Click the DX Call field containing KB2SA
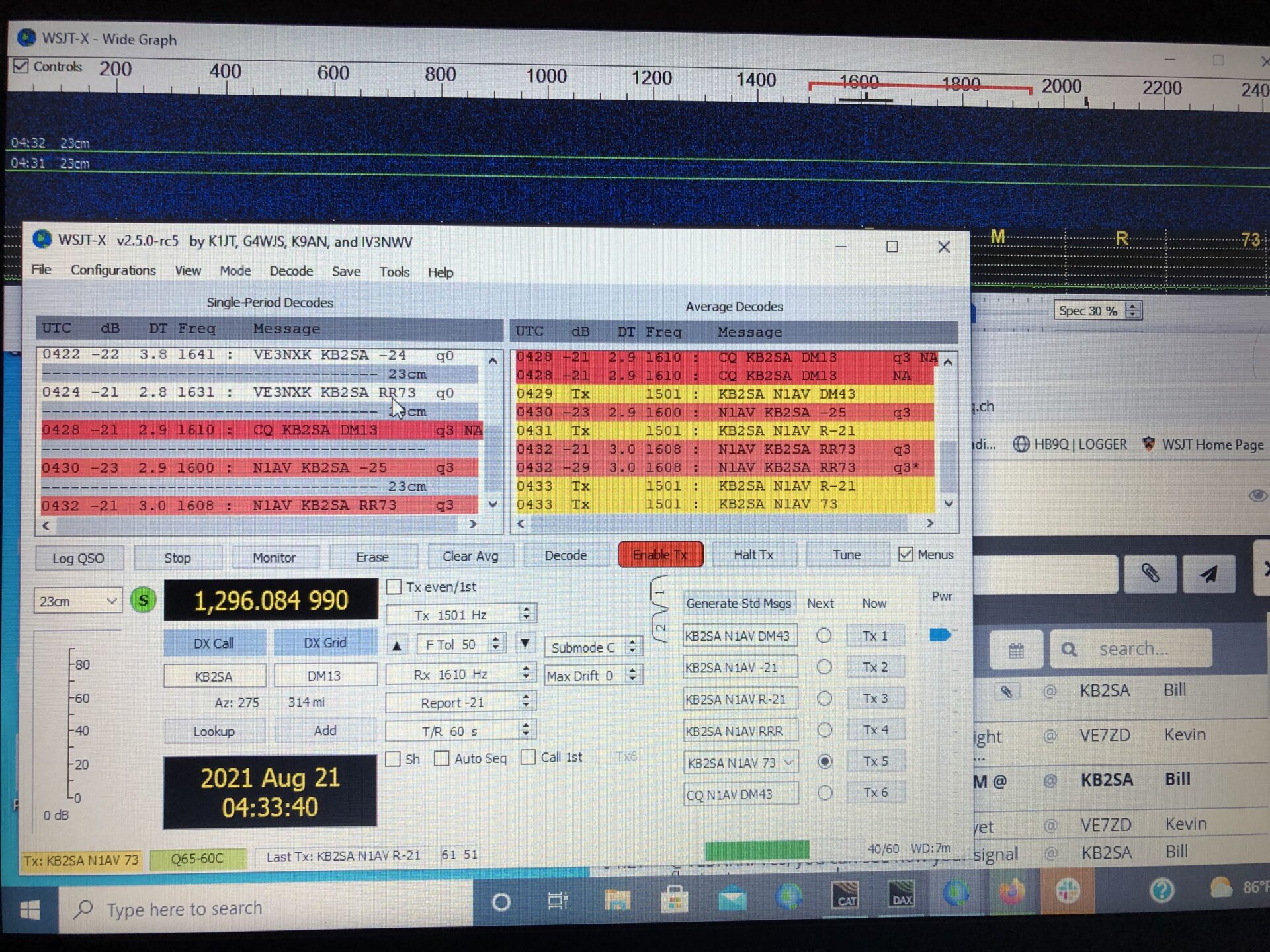Image resolution: width=1270 pixels, height=952 pixels. (x=214, y=676)
